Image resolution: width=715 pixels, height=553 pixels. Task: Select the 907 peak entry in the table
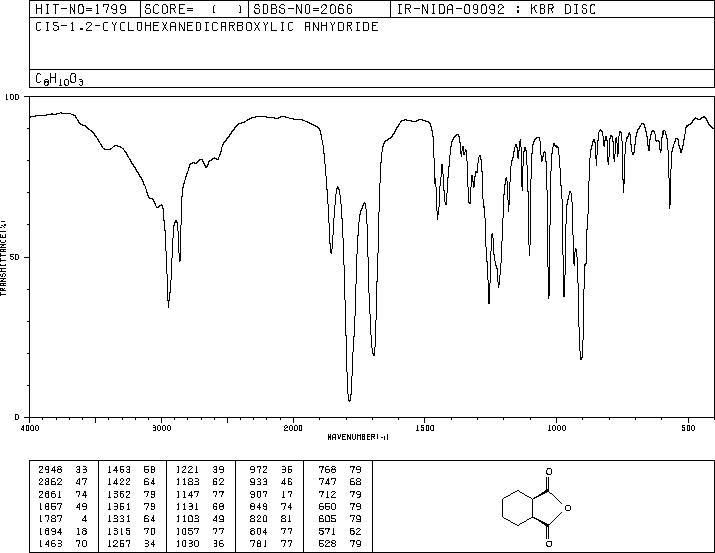[271, 495]
